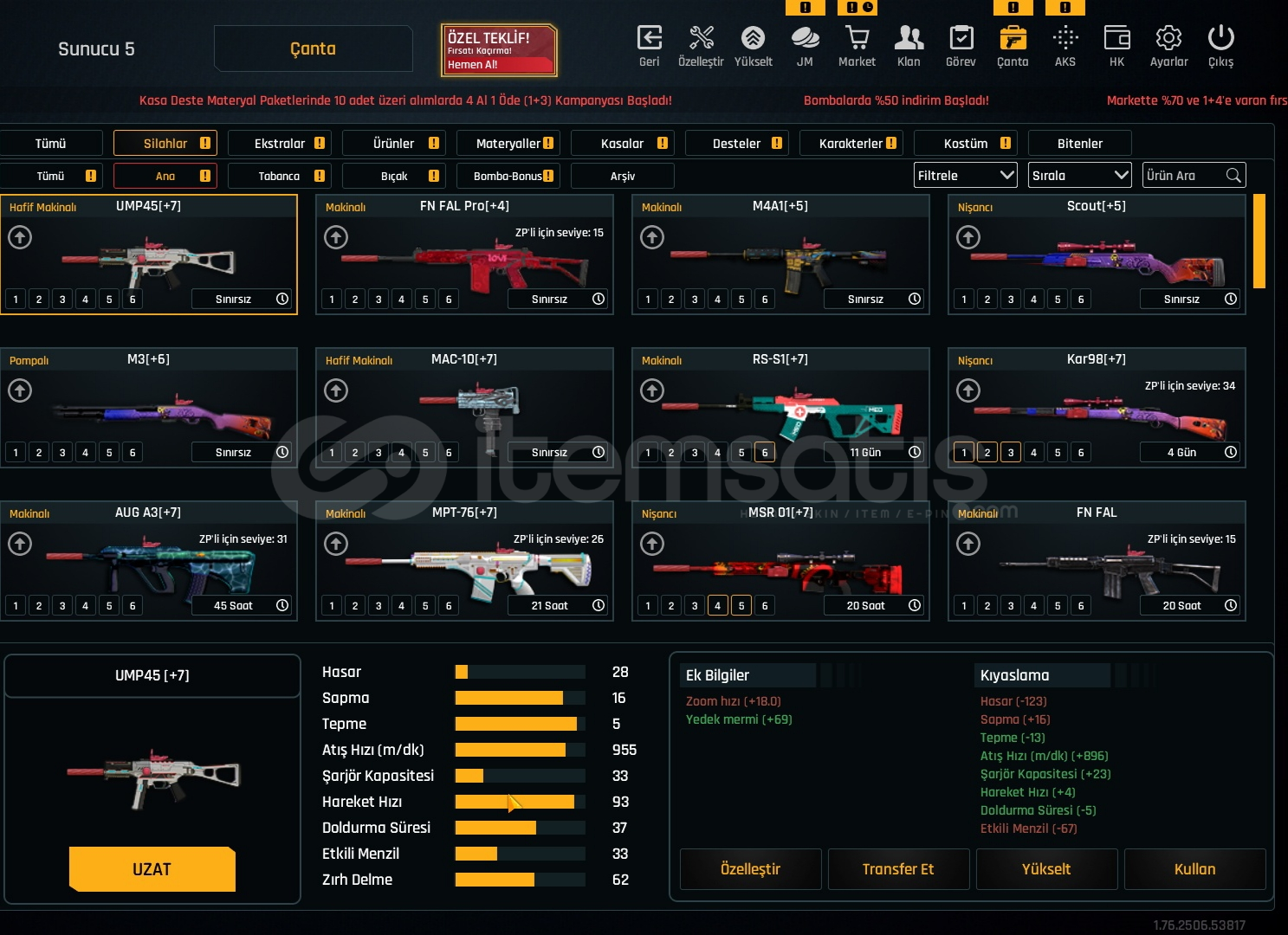1288x935 pixels.
Task: Click upgrade arrow icon on Kar98[+7] card
Action: pyautogui.click(x=968, y=390)
